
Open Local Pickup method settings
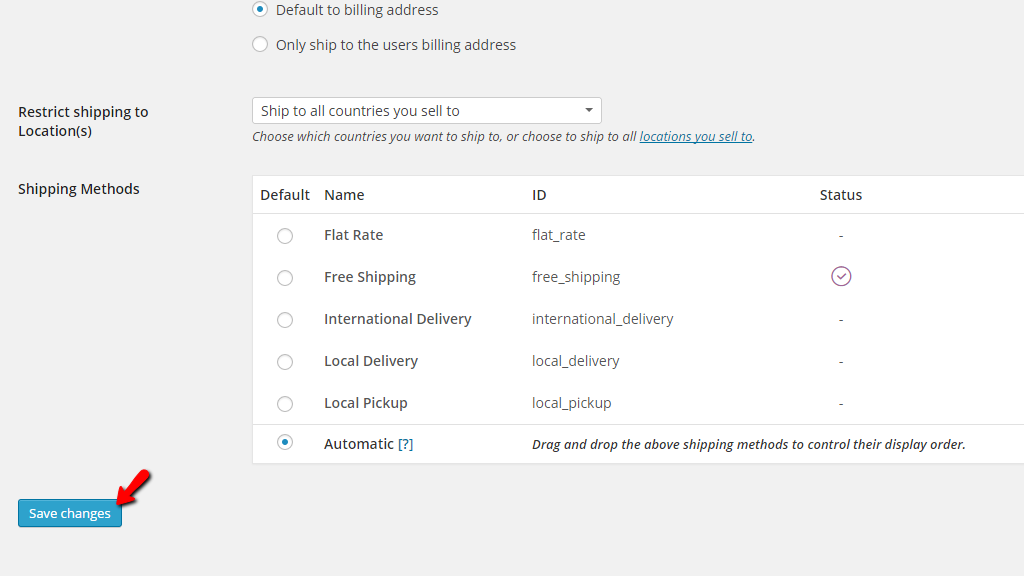pos(365,403)
